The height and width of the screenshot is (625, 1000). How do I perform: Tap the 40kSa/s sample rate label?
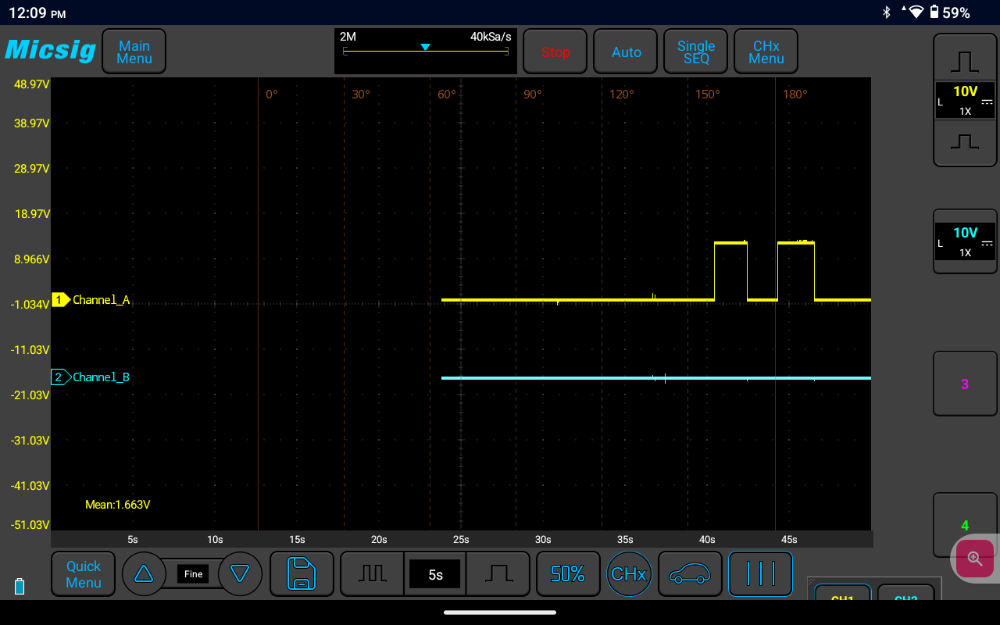(x=490, y=37)
